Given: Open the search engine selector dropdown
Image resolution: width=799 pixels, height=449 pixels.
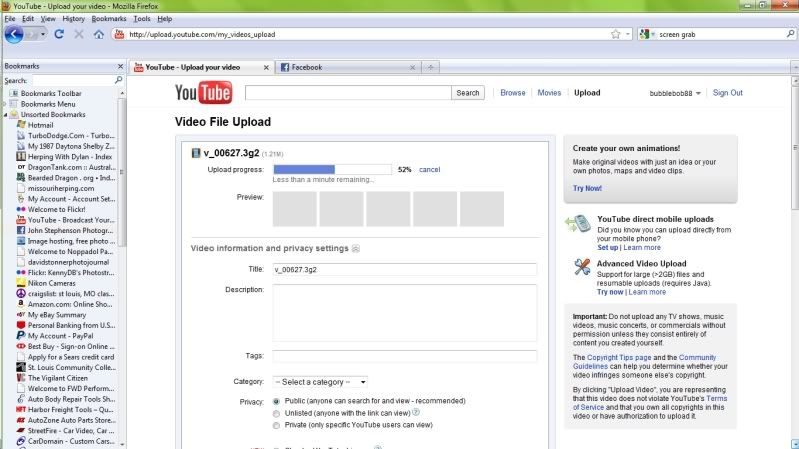Looking at the screenshot, I should tap(647, 34).
